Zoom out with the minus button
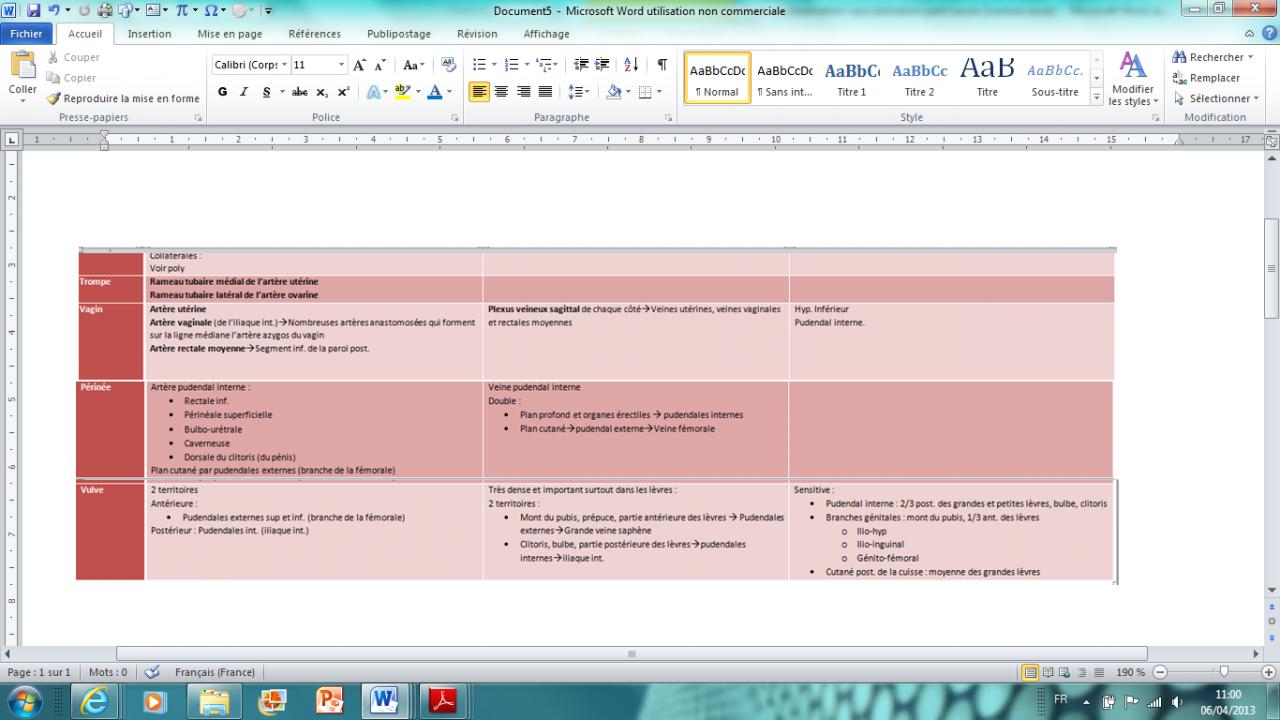This screenshot has width=1280, height=720. 1160,672
